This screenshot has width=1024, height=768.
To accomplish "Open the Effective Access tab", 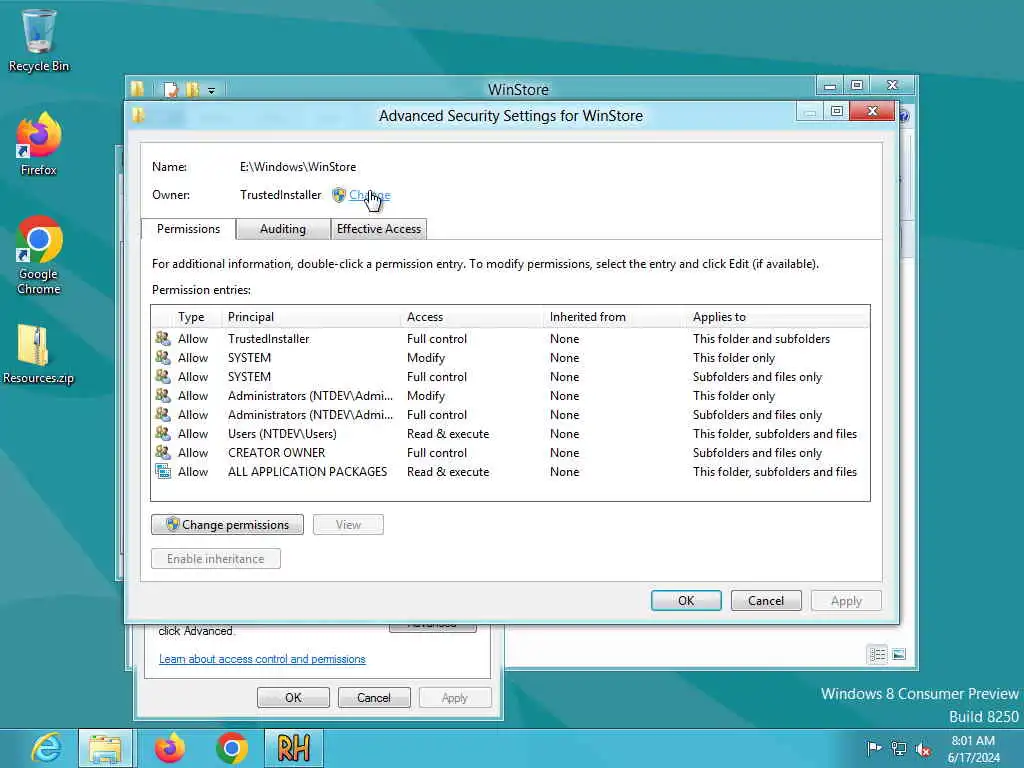I will tap(379, 229).
